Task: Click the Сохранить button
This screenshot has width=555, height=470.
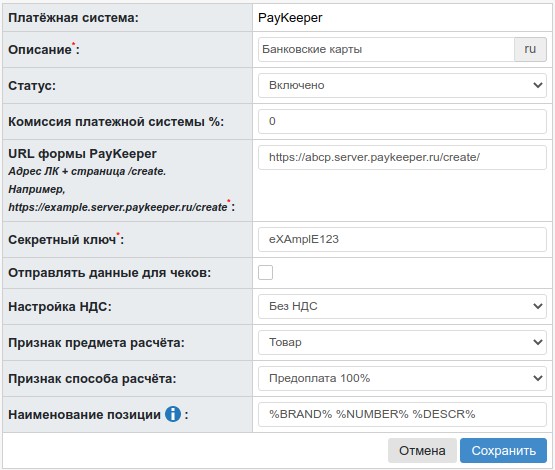Action: coord(503,451)
